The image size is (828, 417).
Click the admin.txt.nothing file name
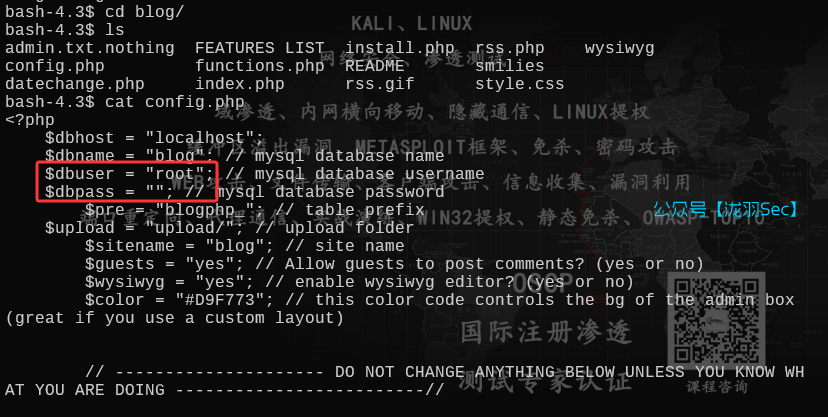(x=89, y=48)
